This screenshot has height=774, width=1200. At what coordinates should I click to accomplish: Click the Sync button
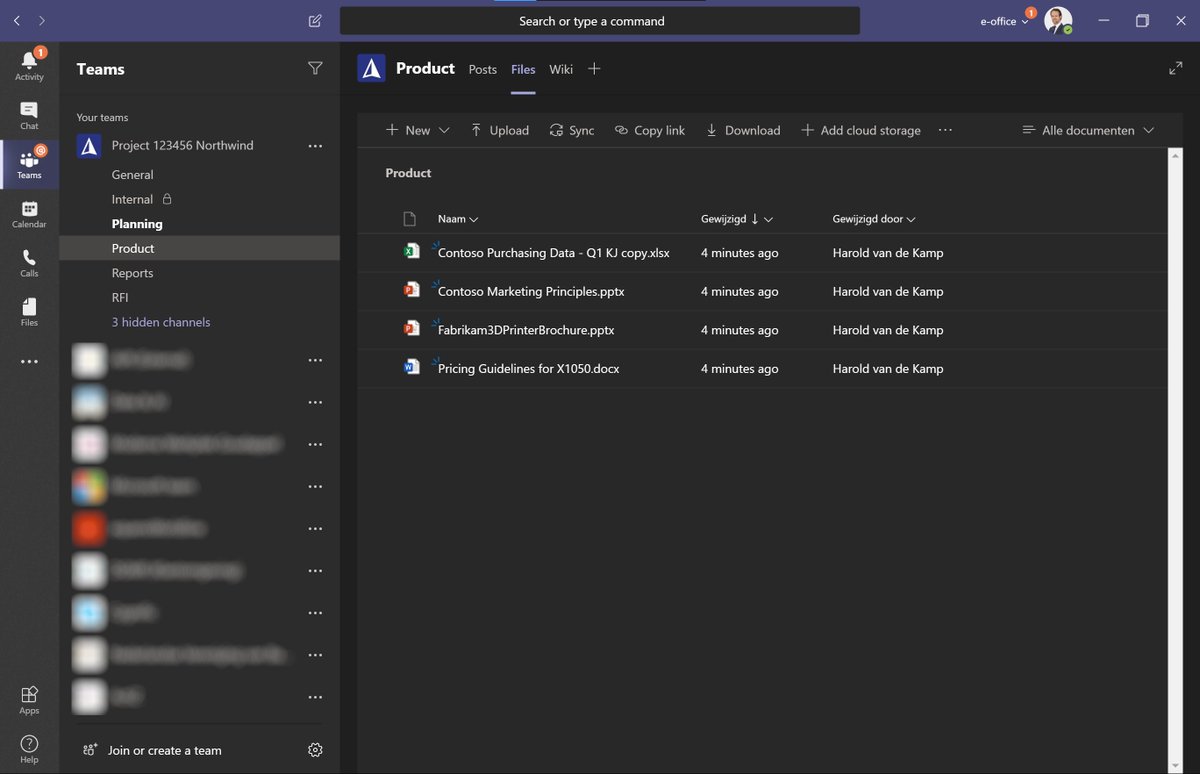(572, 130)
